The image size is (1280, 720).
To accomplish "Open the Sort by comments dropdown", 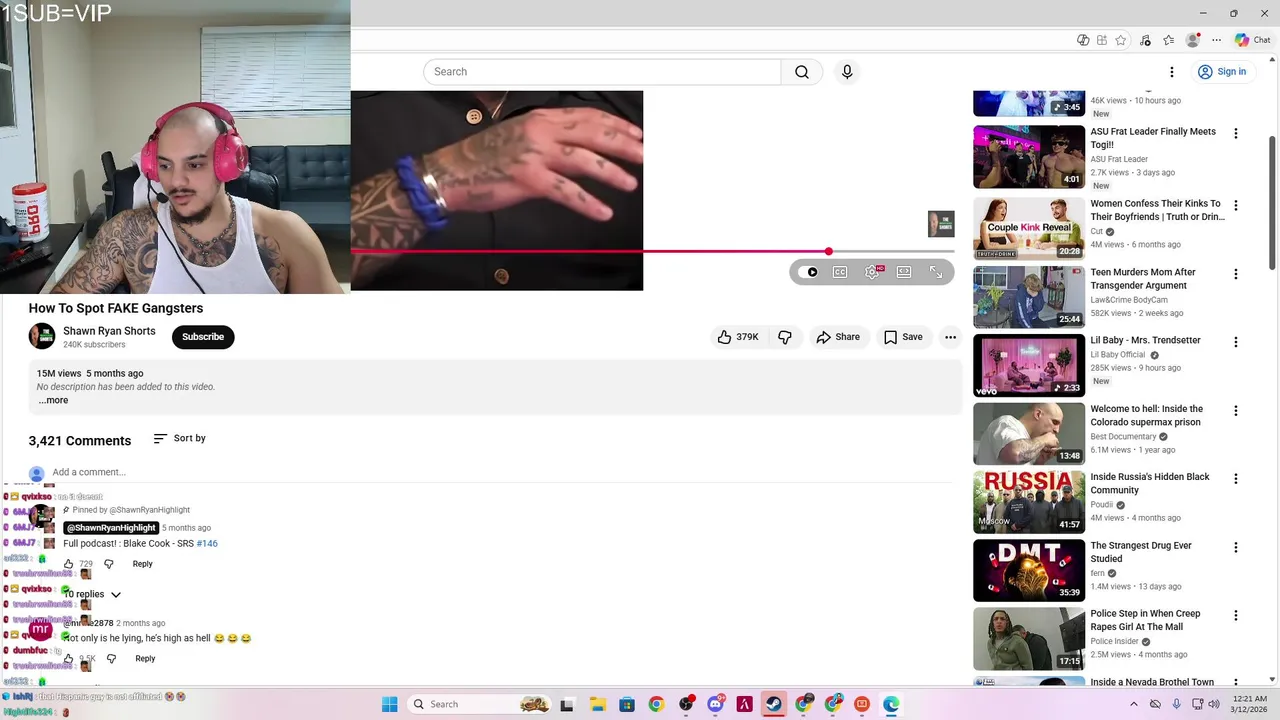I will (x=180, y=438).
